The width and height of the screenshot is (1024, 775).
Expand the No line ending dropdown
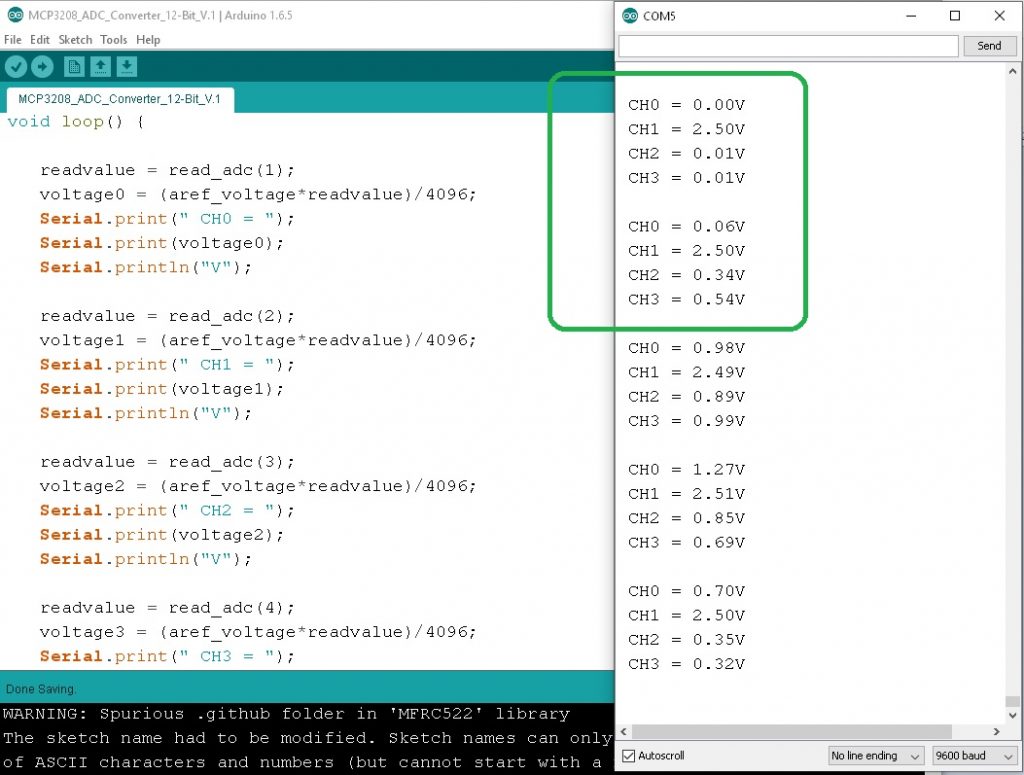pos(876,755)
